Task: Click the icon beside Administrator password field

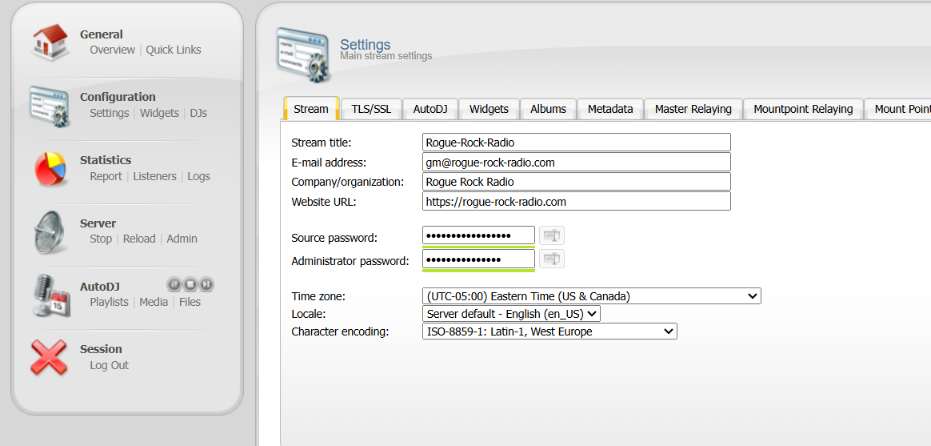Action: tap(552, 259)
